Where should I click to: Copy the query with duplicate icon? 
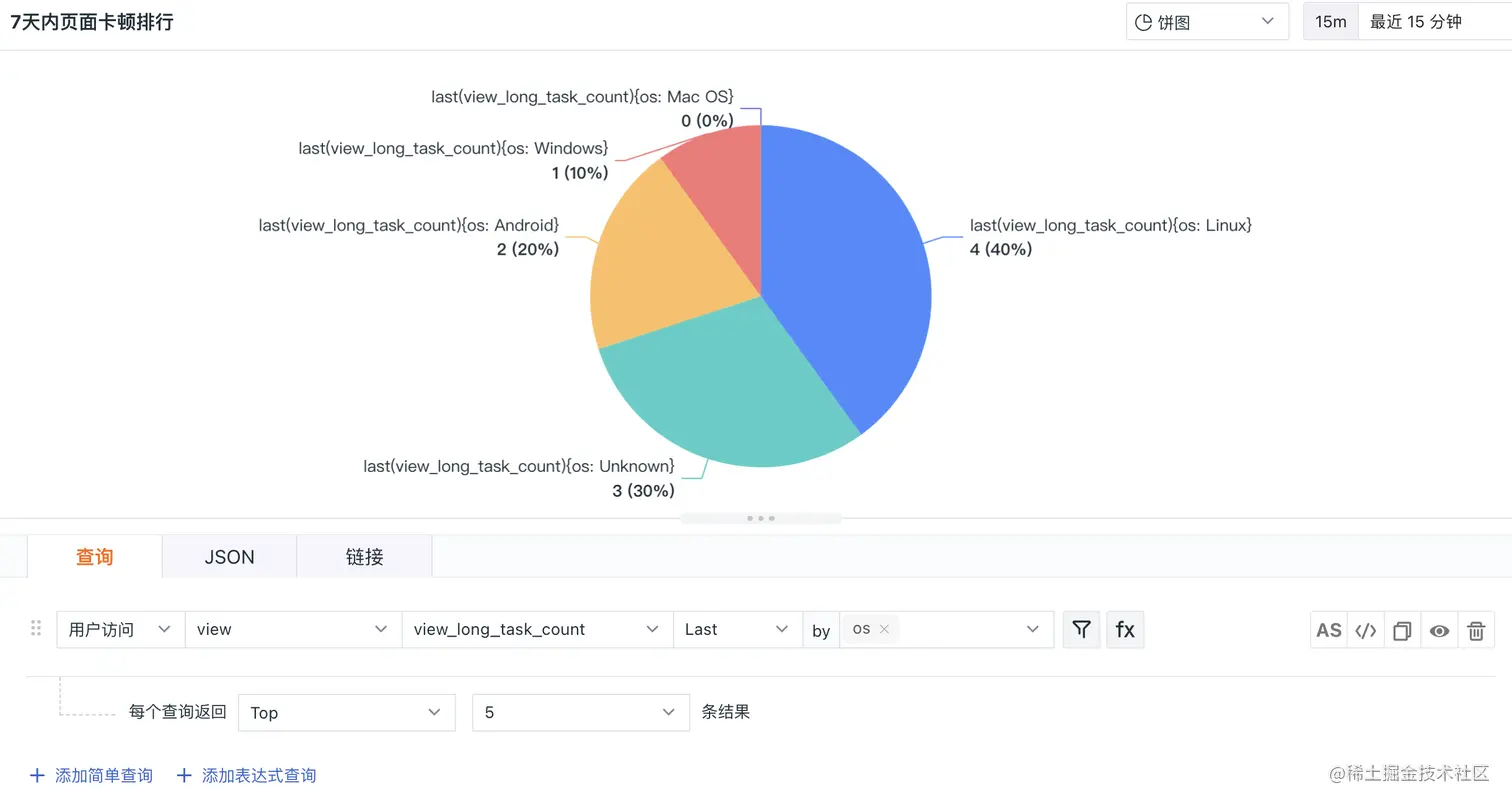coord(1402,630)
